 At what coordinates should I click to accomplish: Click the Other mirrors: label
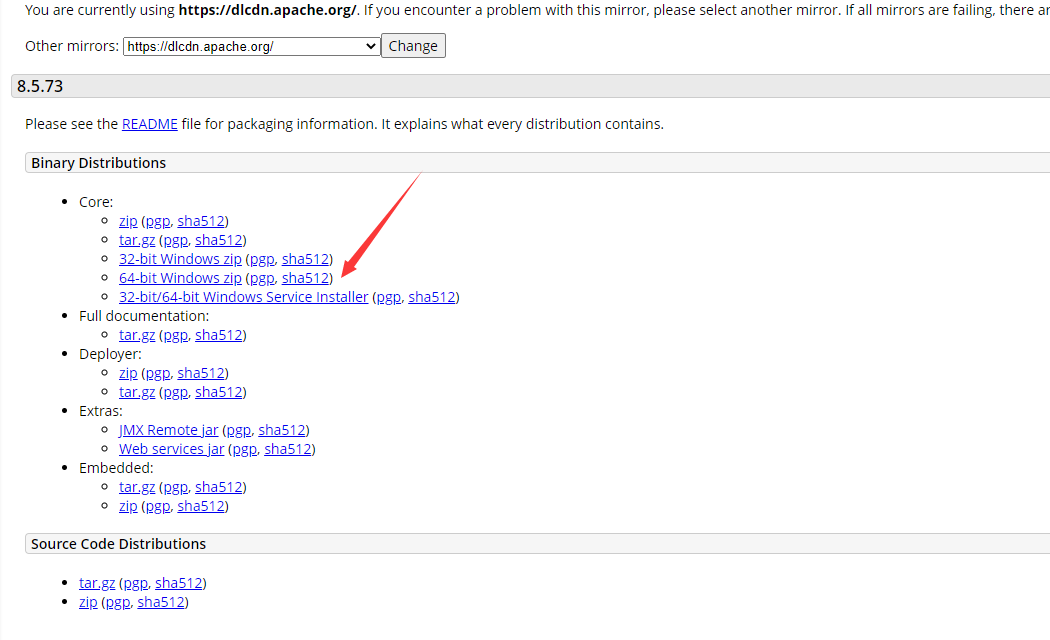[x=72, y=46]
